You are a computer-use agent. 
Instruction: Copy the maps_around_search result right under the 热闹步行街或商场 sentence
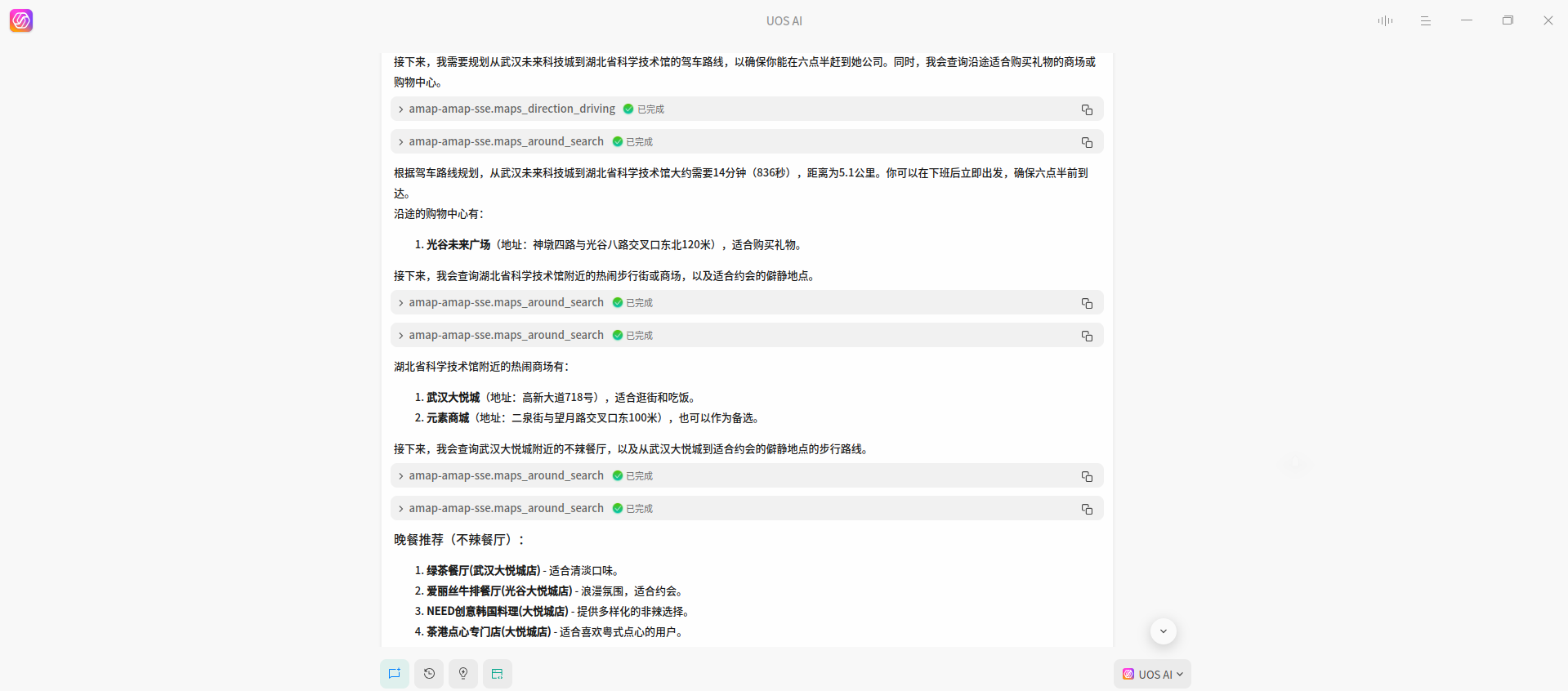1087,303
